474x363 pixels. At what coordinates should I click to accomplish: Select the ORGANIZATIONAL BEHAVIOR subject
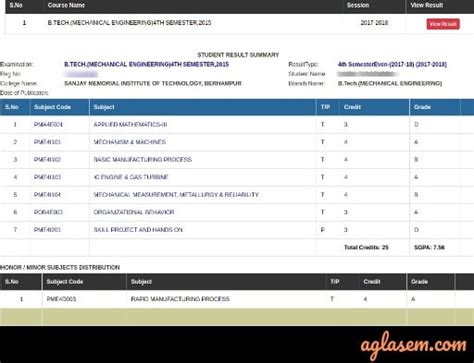tap(134, 212)
